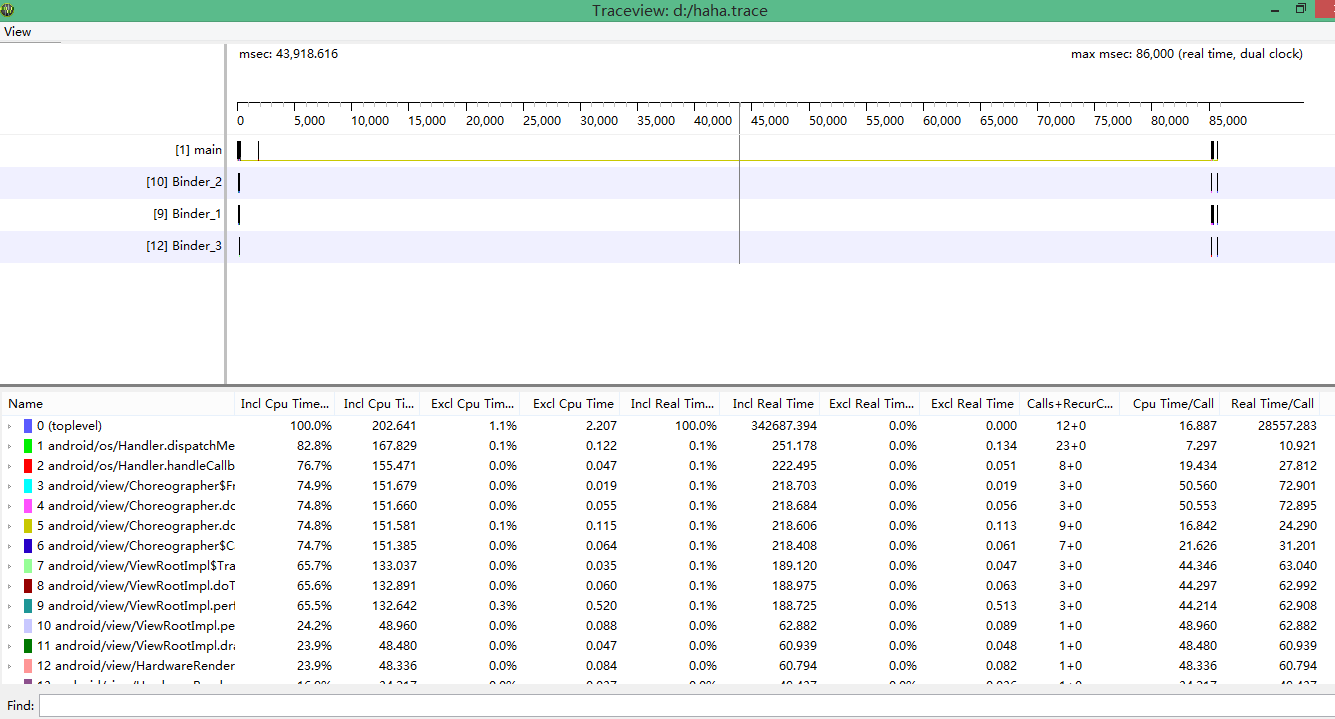Sort by Cpu Time/Call column header
1335x719 pixels.
[x=1172, y=404]
